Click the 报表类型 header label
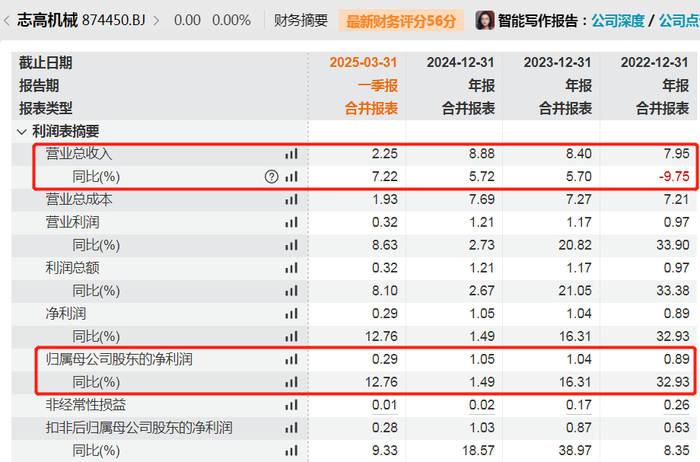 (x=46, y=108)
